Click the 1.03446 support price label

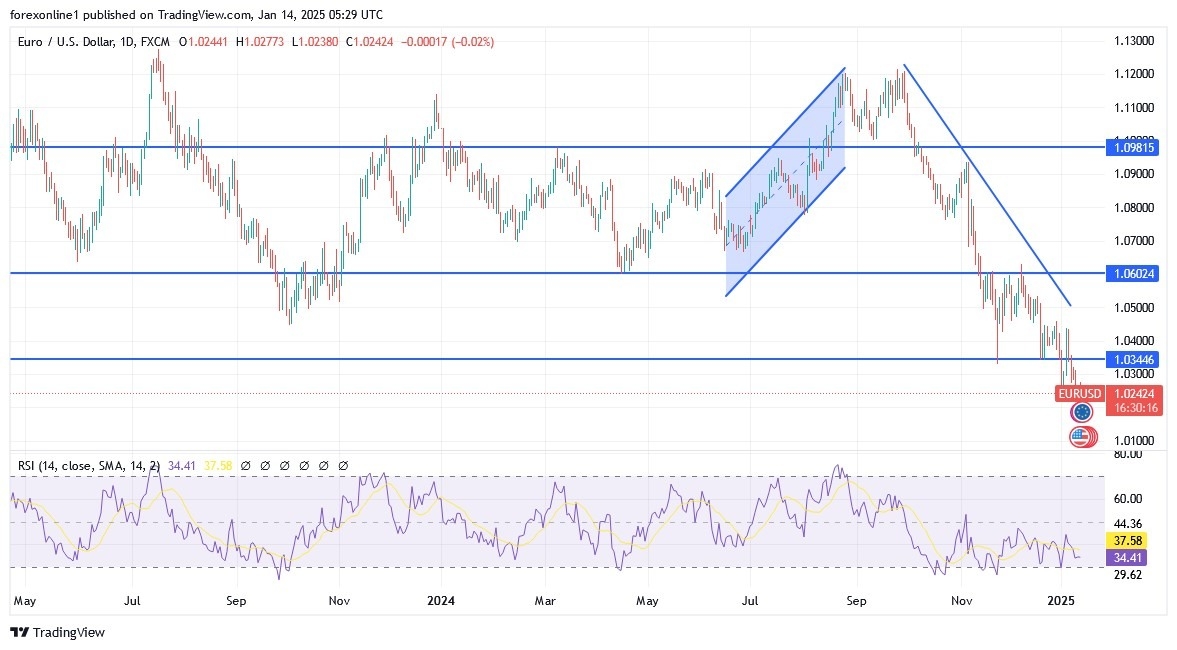[x=1135, y=359]
